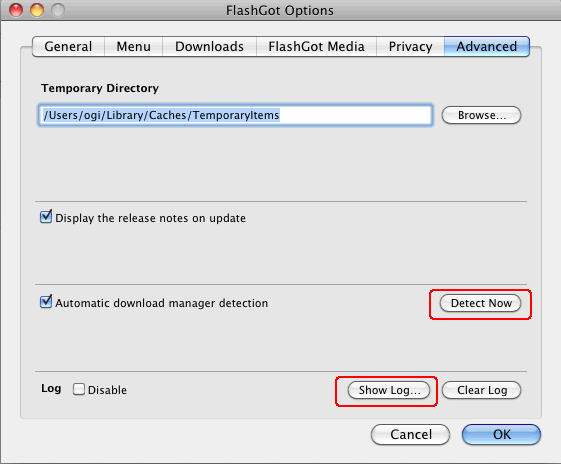Click the gray zoom window button
The height and width of the screenshot is (464, 561).
[58, 10]
